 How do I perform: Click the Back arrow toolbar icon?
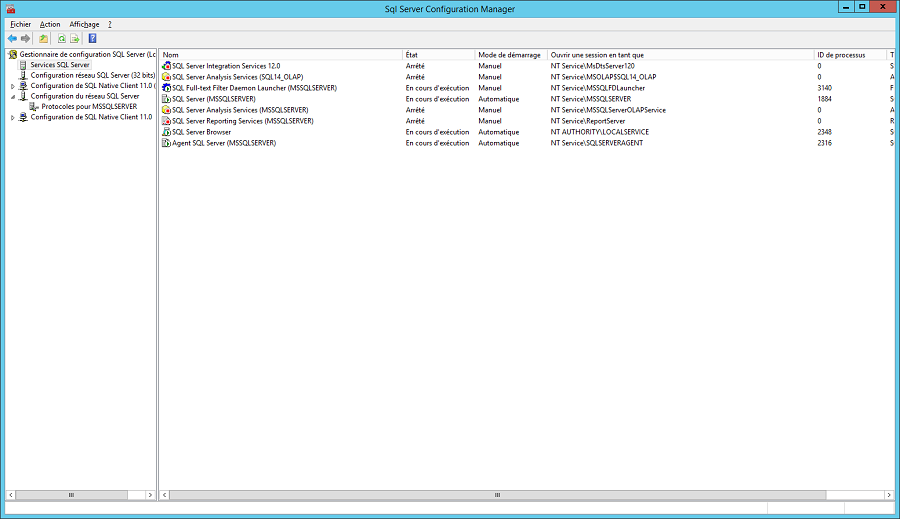(12, 38)
